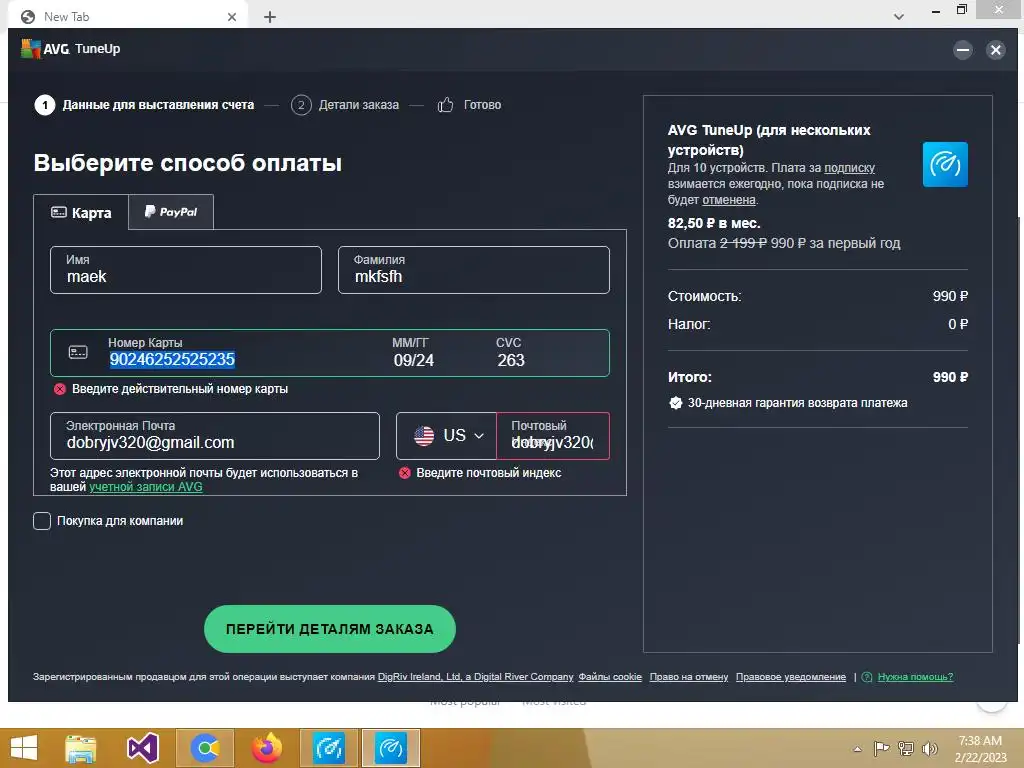1024x768 pixels.
Task: Click the network tray icon
Action: [x=906, y=748]
